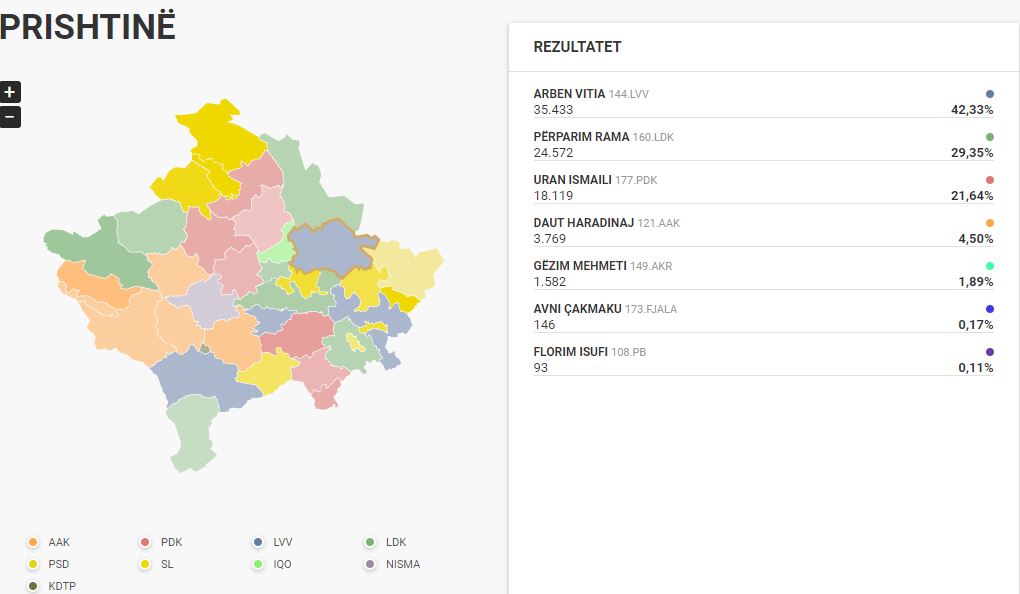Click the AAK orange legend dot

click(x=33, y=542)
